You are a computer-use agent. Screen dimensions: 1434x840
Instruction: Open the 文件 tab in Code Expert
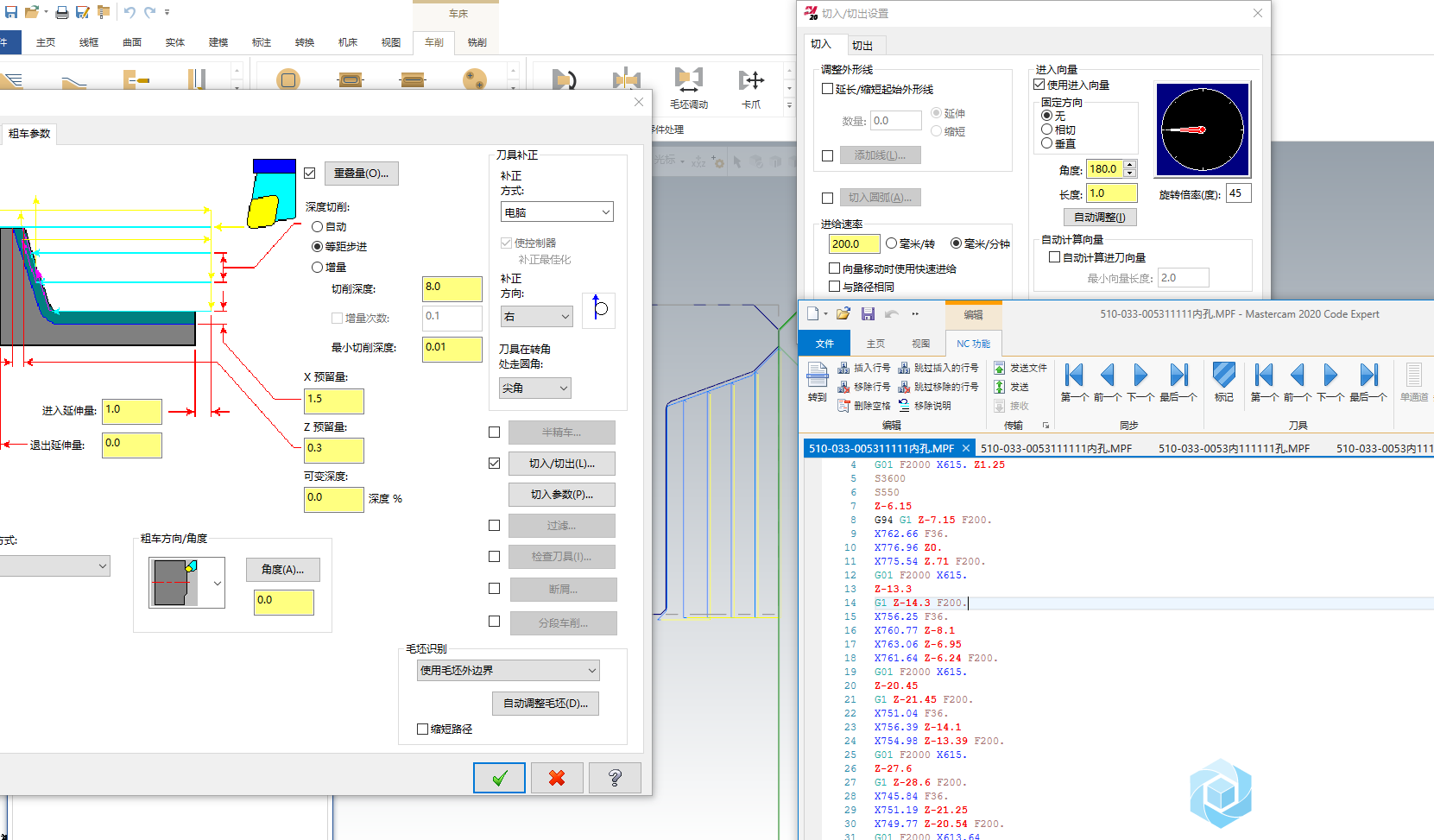pyautogui.click(x=824, y=344)
